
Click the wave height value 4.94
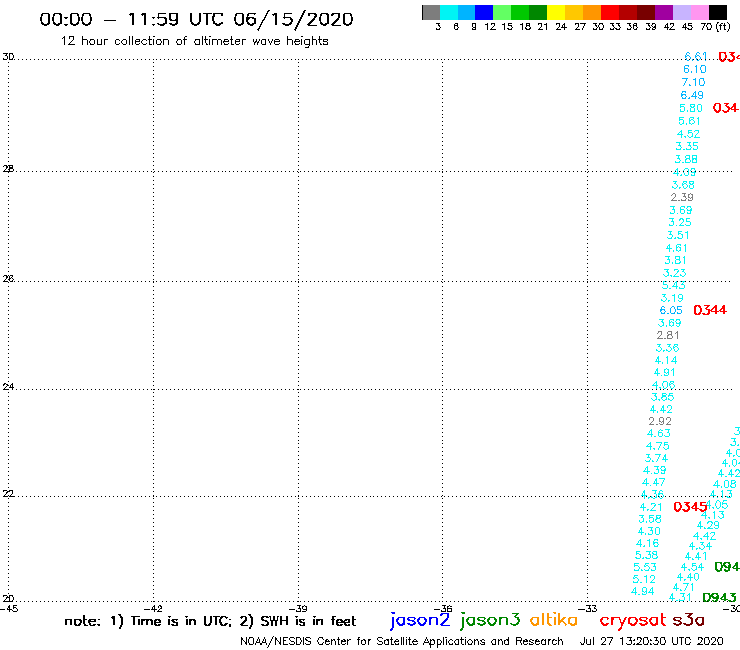pyautogui.click(x=642, y=591)
